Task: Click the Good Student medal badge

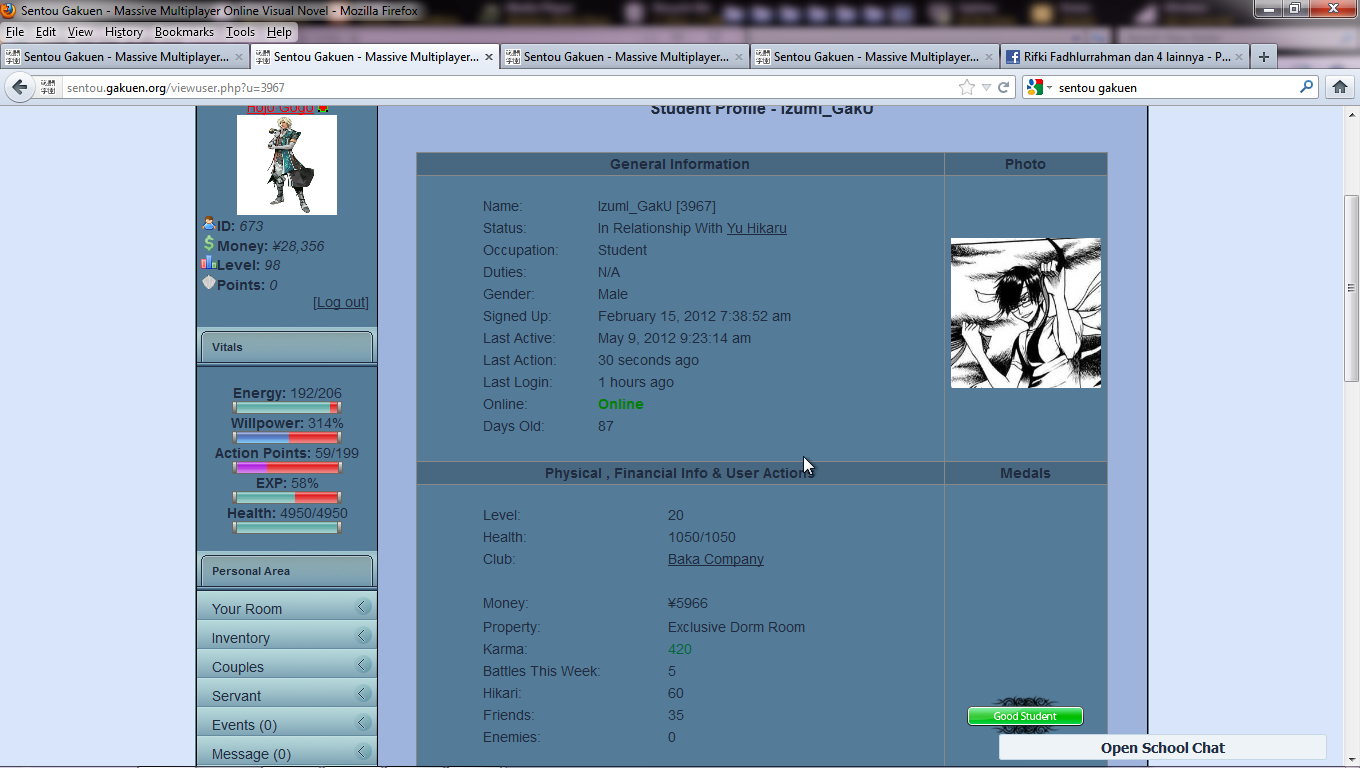Action: pyautogui.click(x=1025, y=716)
